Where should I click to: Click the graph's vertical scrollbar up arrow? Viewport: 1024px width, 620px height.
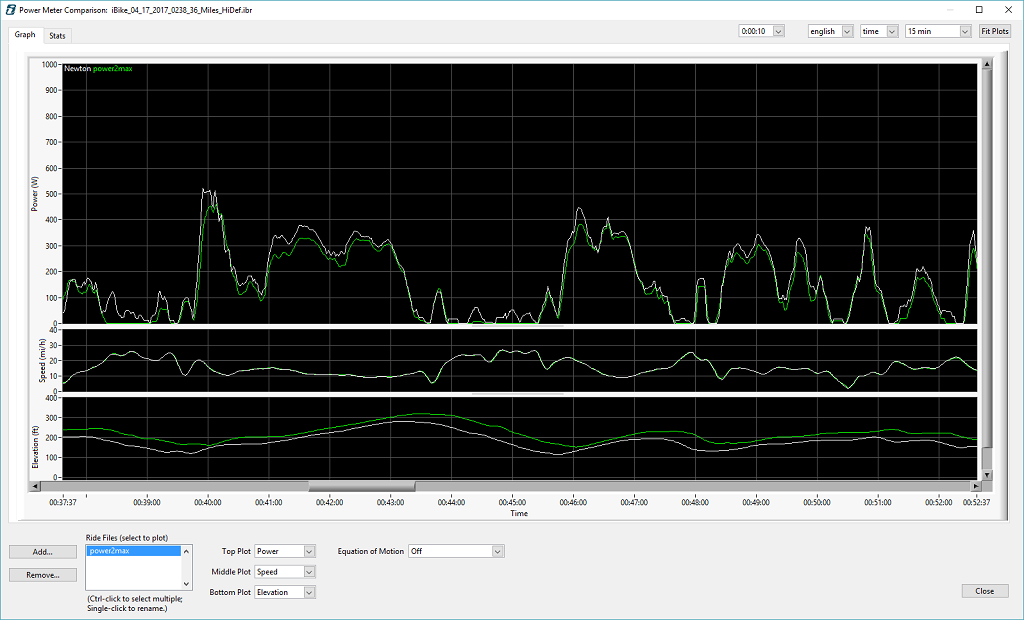click(987, 65)
